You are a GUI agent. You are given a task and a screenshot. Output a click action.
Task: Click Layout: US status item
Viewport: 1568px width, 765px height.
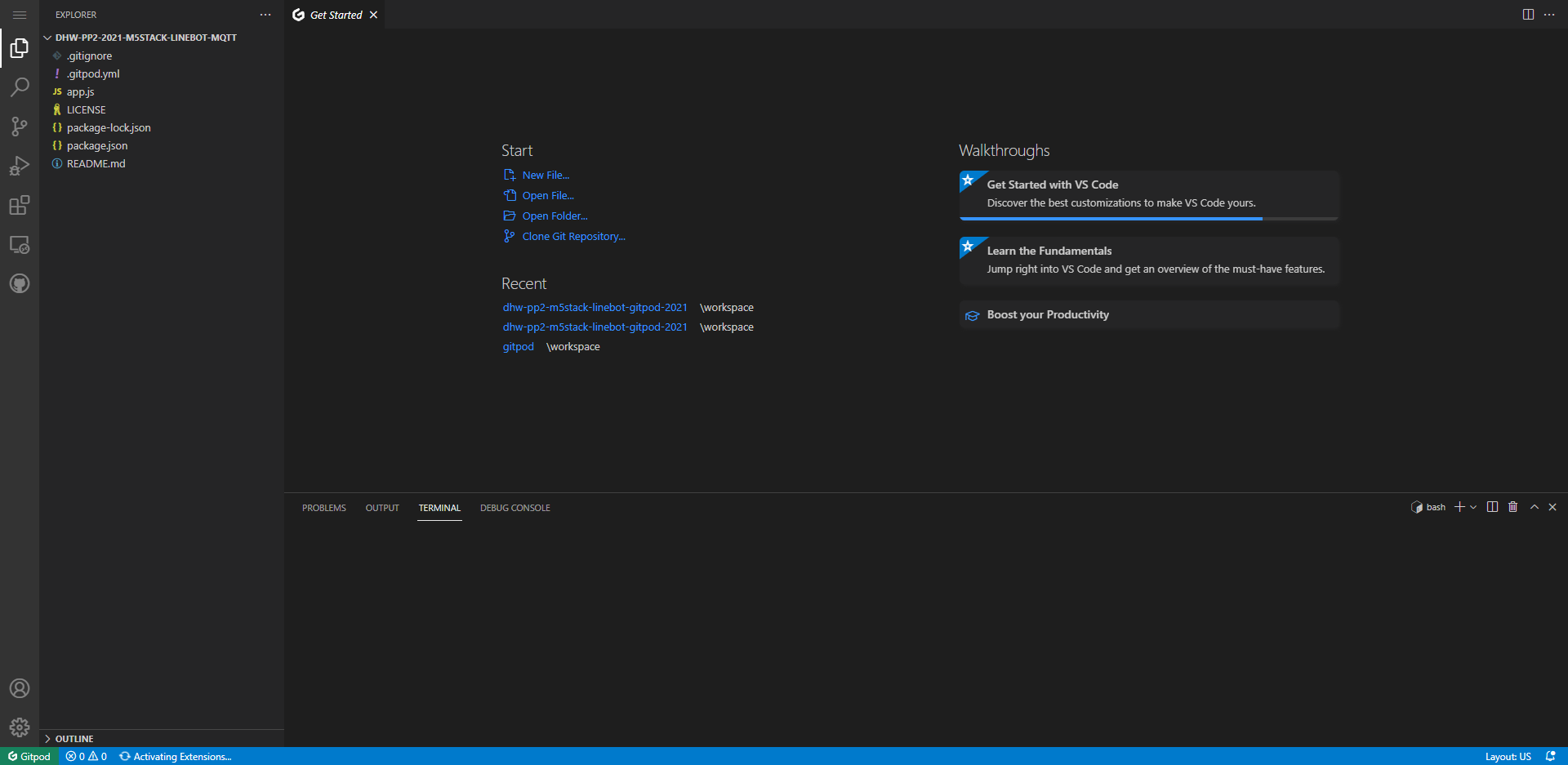(1508, 756)
